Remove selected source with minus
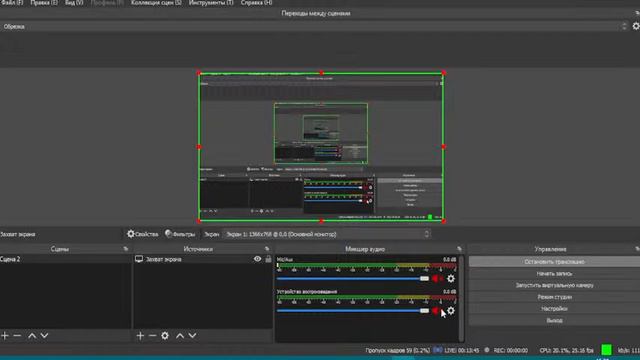The height and width of the screenshot is (360, 640). (153, 336)
